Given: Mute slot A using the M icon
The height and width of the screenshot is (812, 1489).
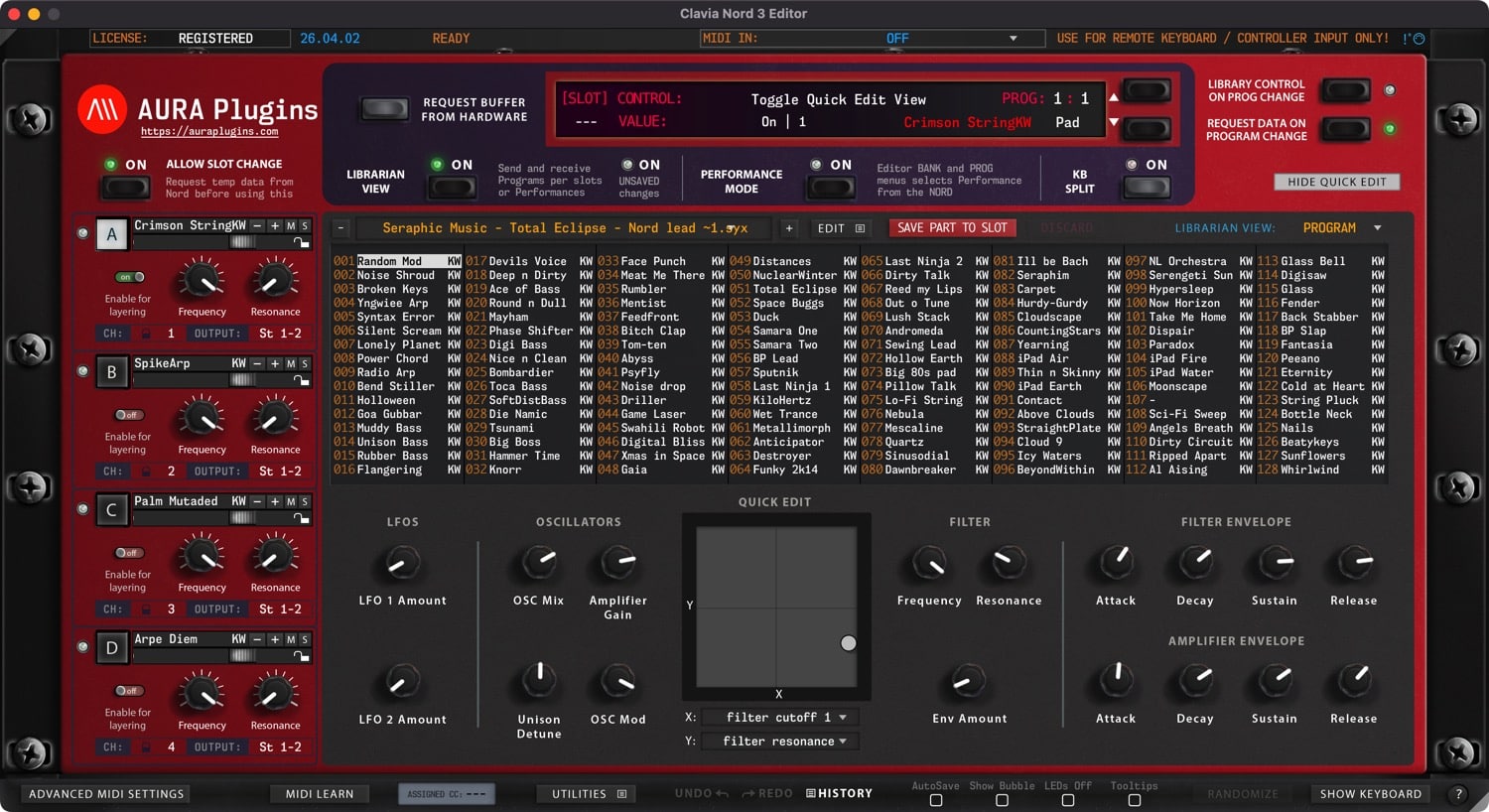Looking at the screenshot, I should [290, 225].
